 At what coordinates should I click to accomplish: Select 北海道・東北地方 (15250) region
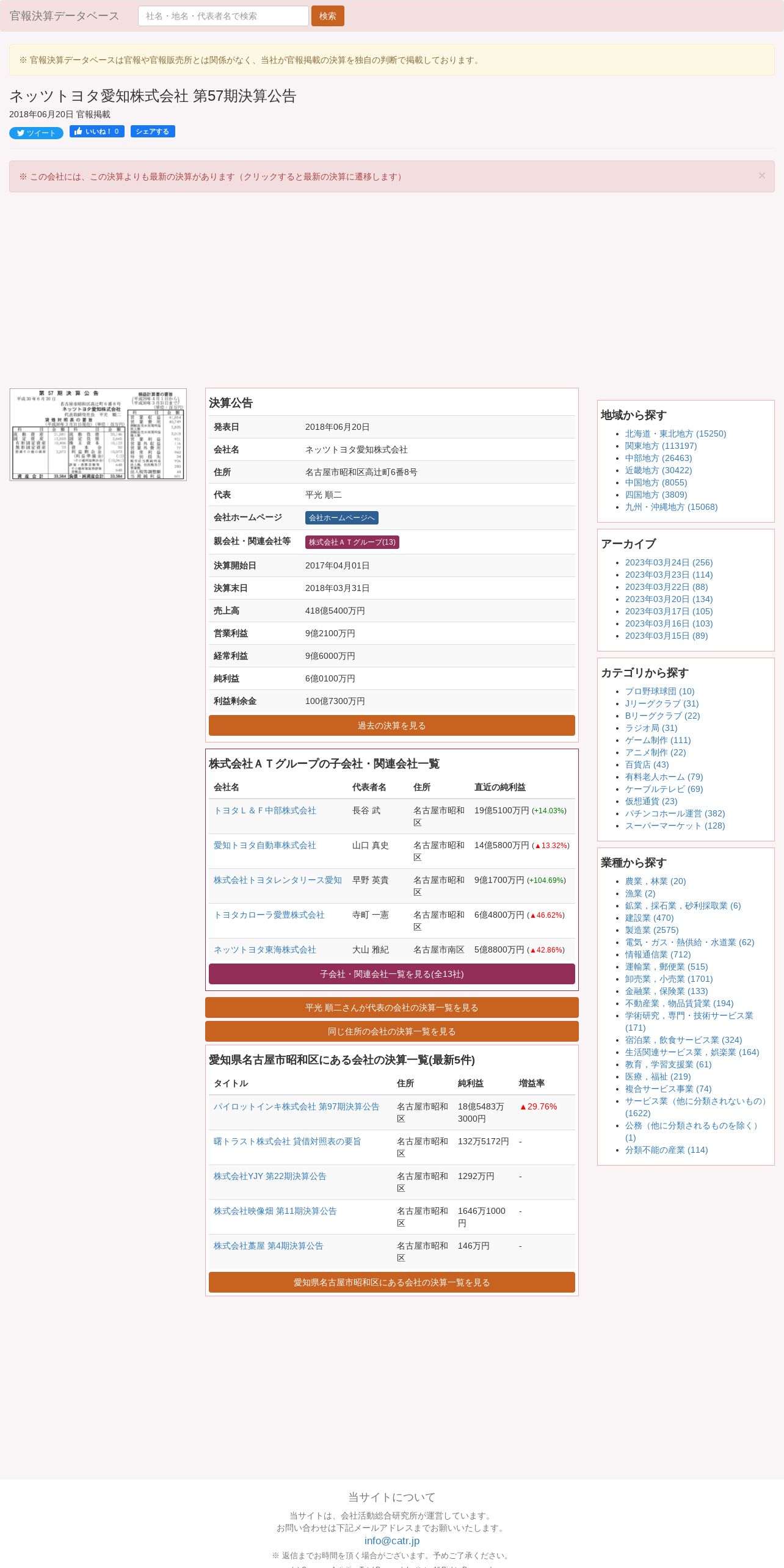[x=675, y=434]
